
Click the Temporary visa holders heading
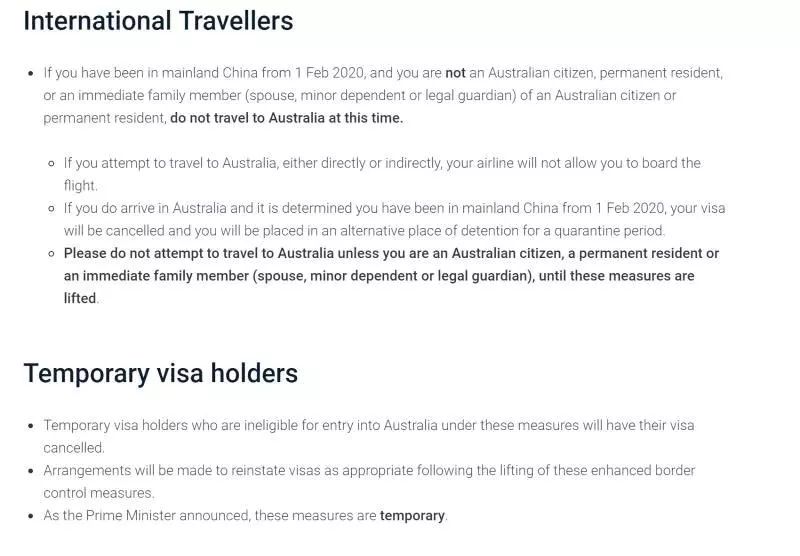(160, 374)
